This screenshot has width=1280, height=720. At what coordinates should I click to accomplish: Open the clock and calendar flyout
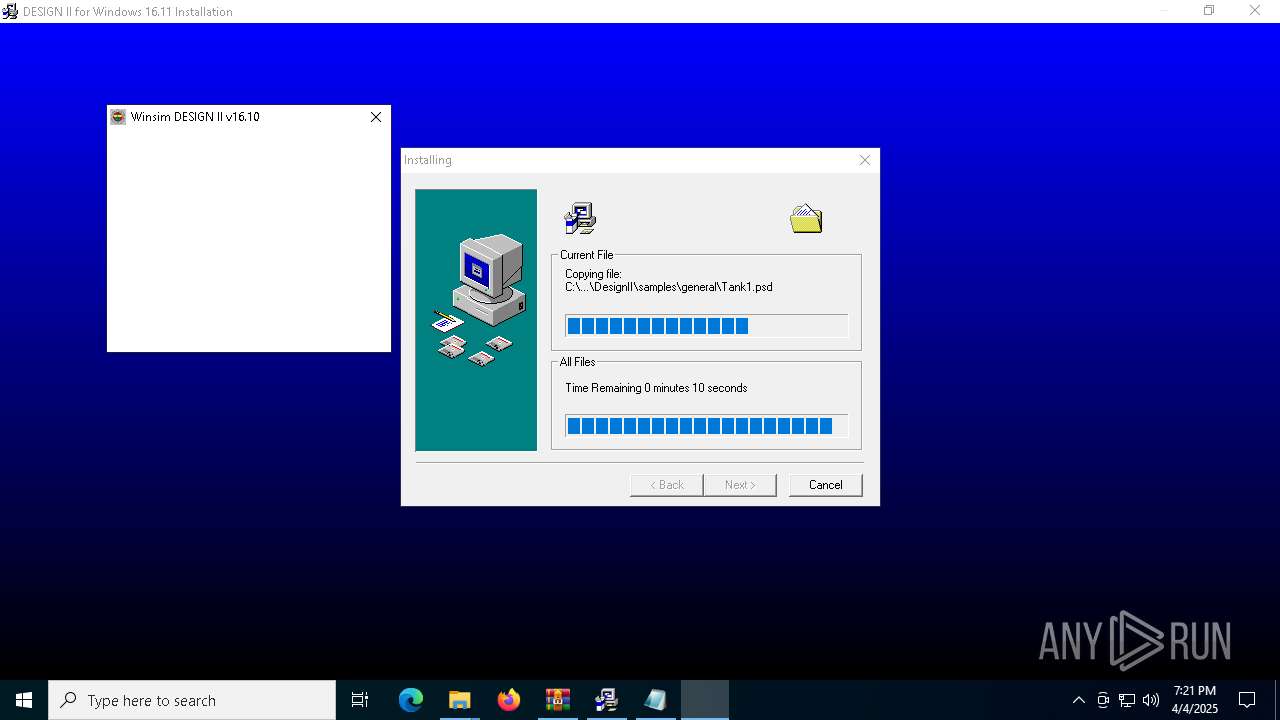click(x=1195, y=700)
